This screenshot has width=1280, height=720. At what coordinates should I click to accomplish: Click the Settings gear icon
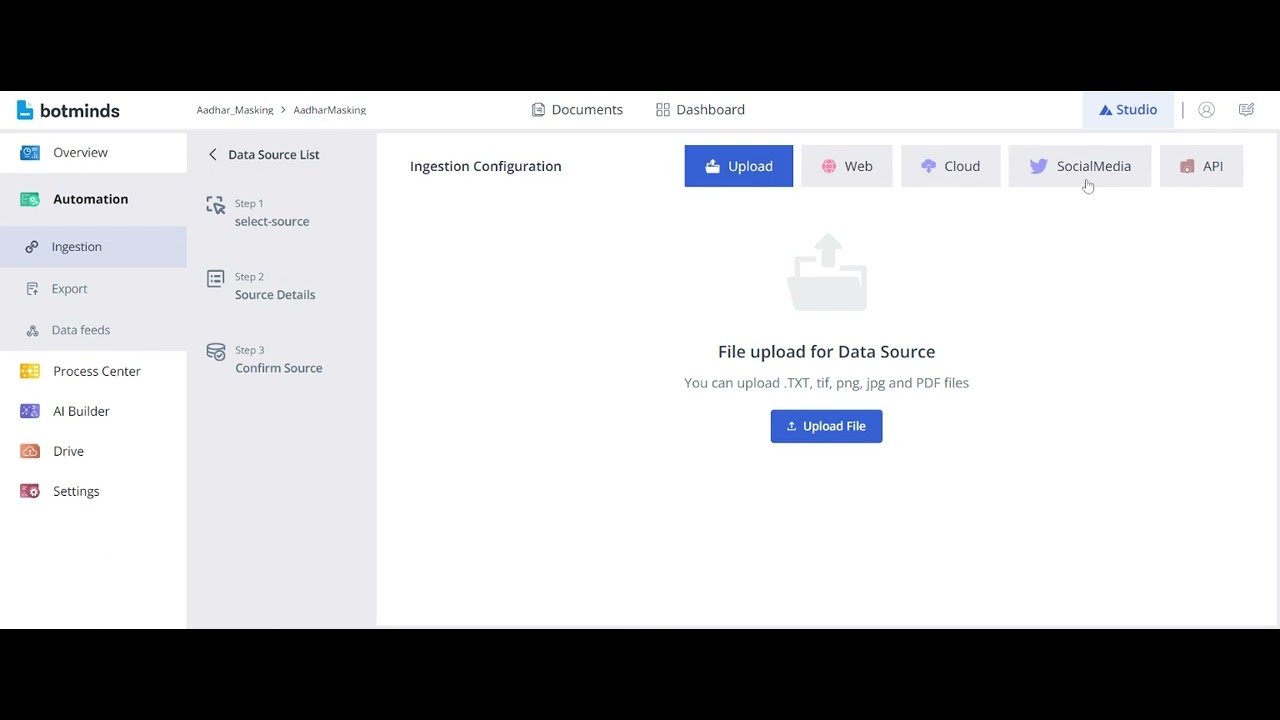[30, 491]
